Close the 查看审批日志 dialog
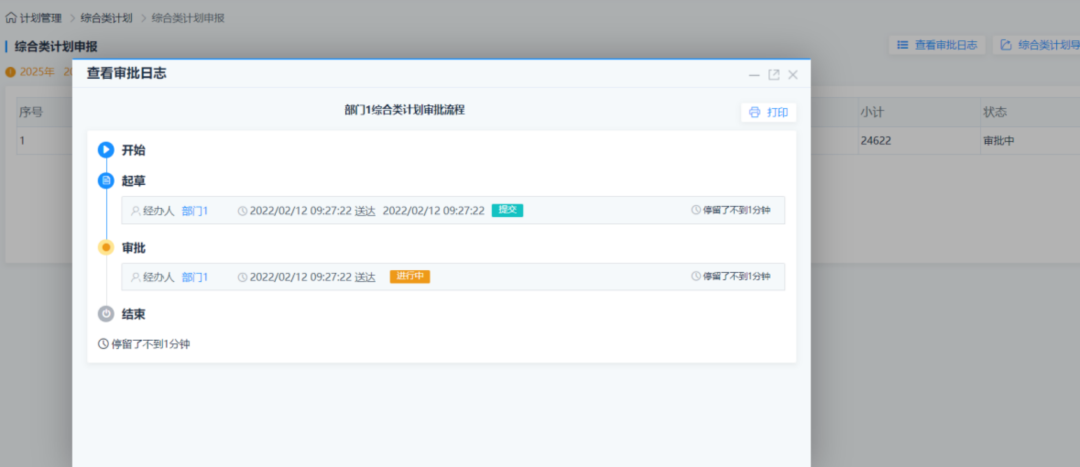1080x467 pixels. 793,75
